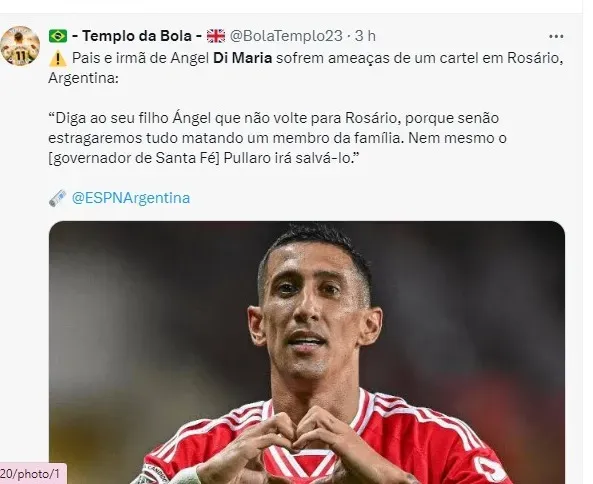The image size is (593, 484).
Task: Open the player's face photo attachment
Action: [307, 352]
